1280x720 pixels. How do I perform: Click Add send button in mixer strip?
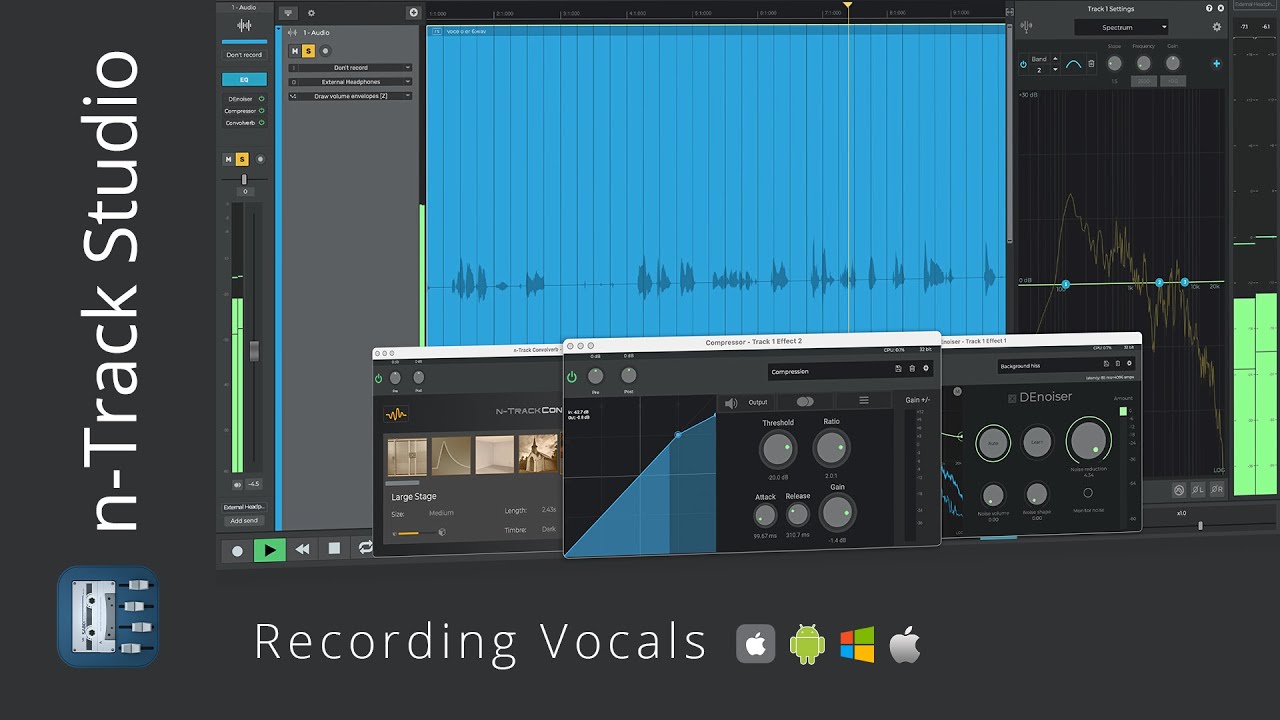244,521
